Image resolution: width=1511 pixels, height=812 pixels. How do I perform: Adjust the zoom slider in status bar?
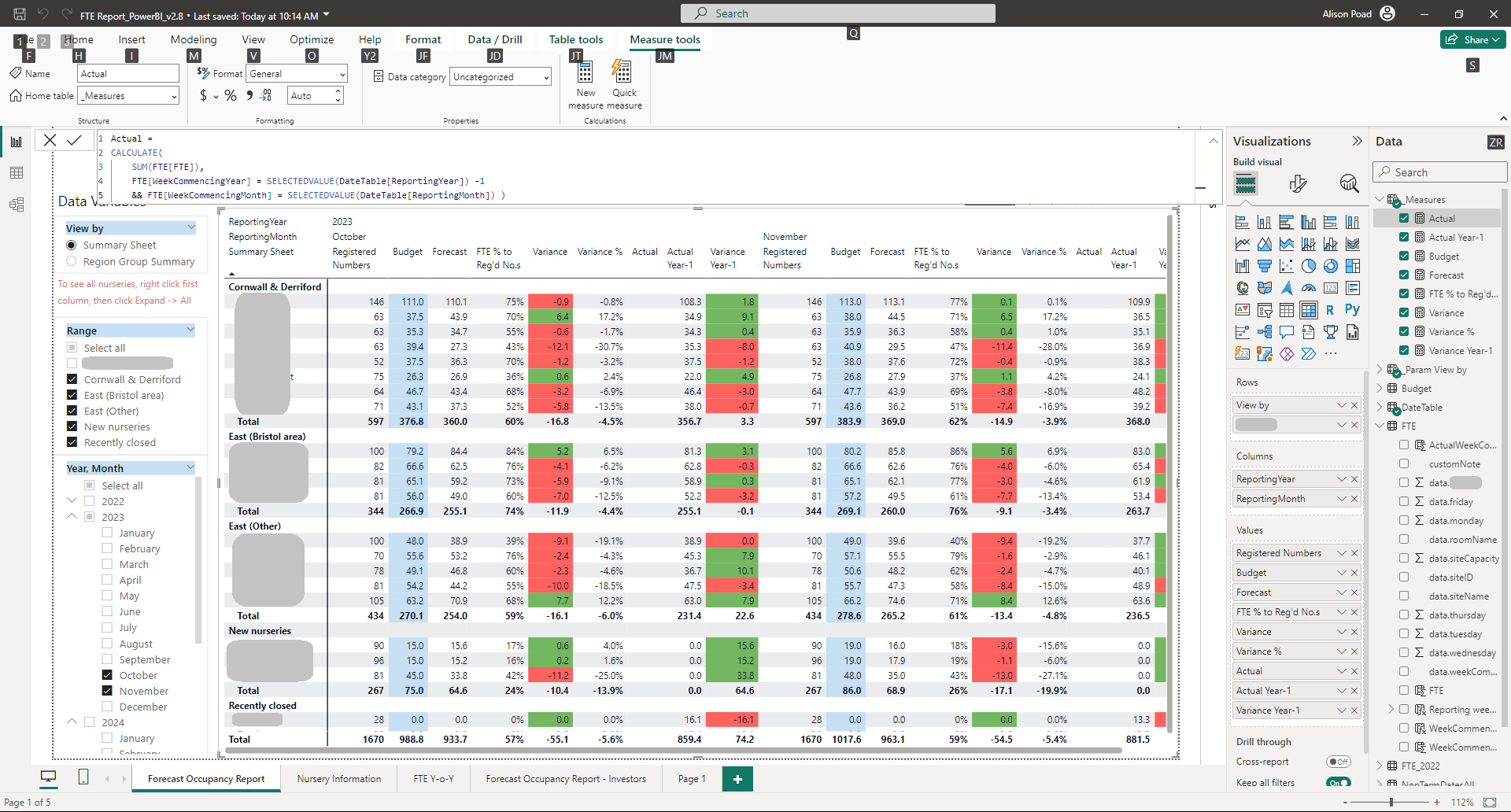pos(1391,803)
